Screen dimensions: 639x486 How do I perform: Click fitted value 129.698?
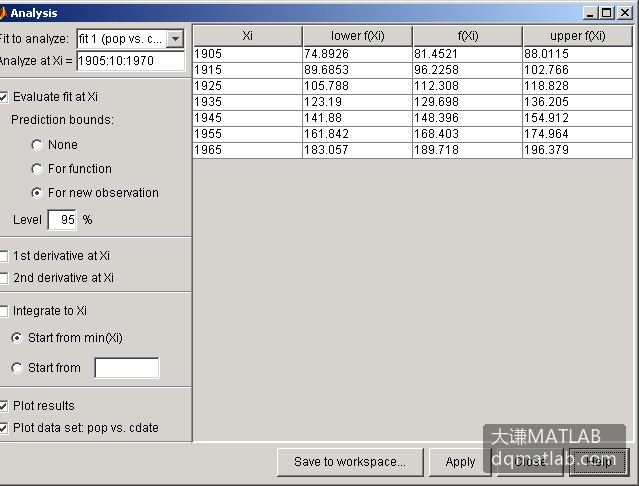coord(467,102)
